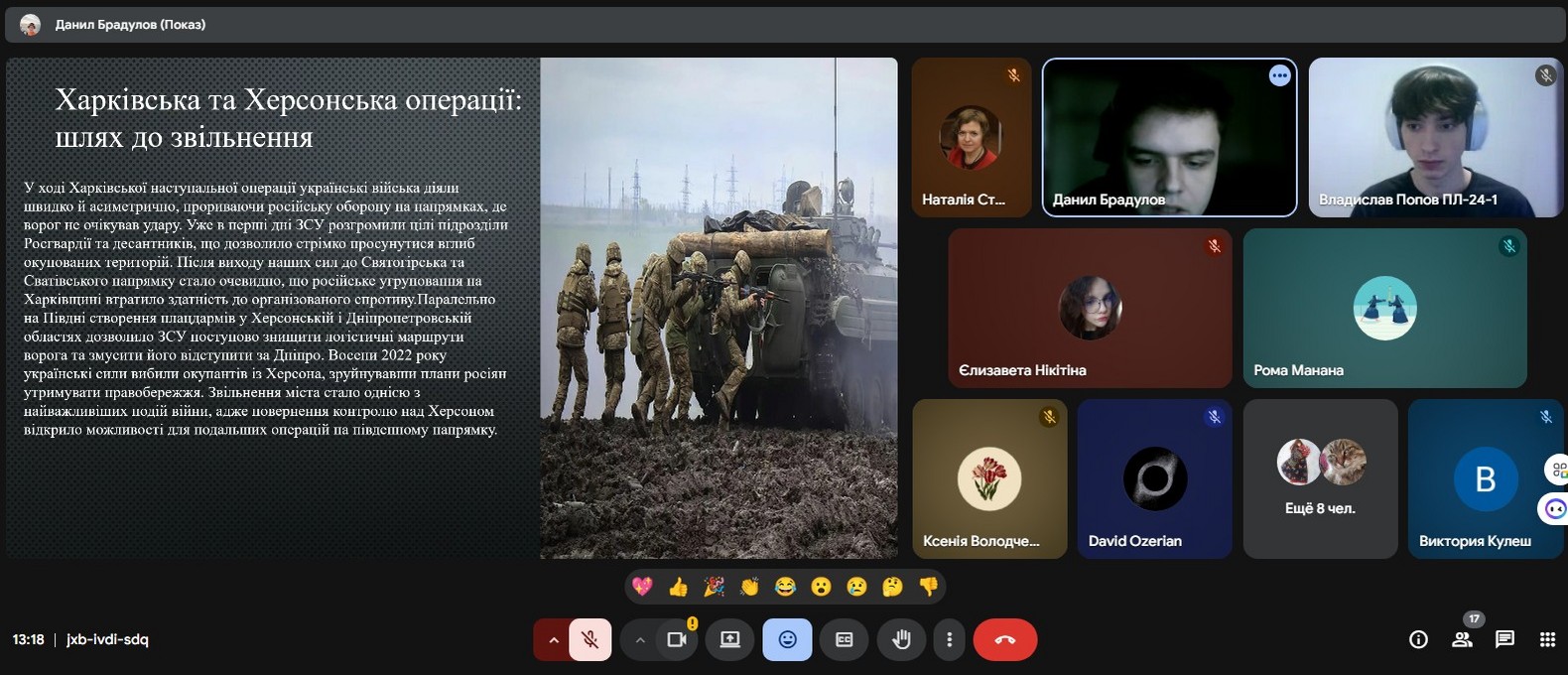Expand audio settings arrow beside microphone
1568x675 pixels.
(554, 640)
